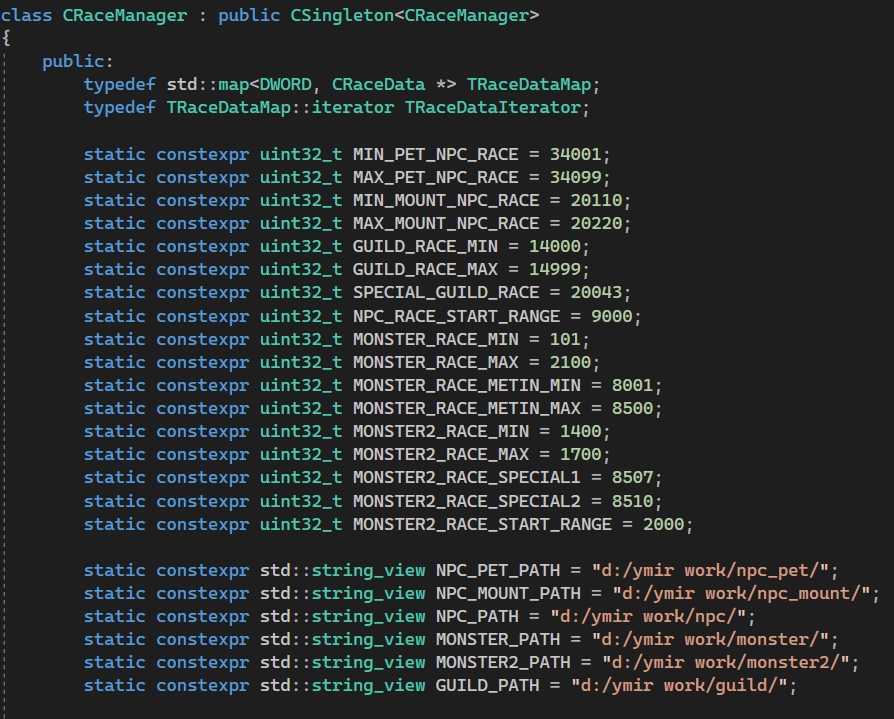Screen dimensions: 894x719
Task: Click the SPECIAL_GUILD_RACE identifier
Action: [x=445, y=293]
